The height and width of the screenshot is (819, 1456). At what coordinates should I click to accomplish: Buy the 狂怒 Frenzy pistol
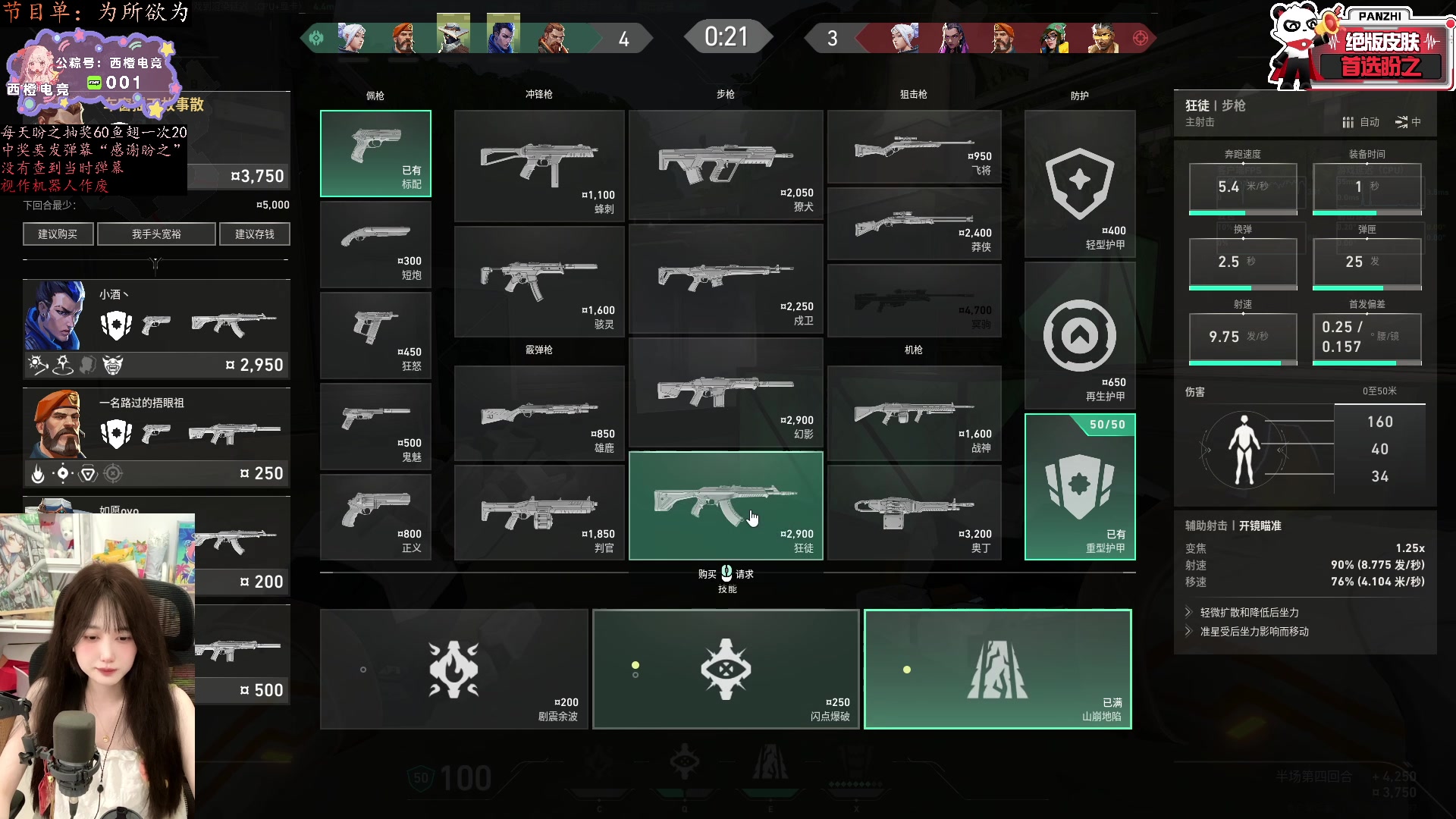pyautogui.click(x=375, y=336)
